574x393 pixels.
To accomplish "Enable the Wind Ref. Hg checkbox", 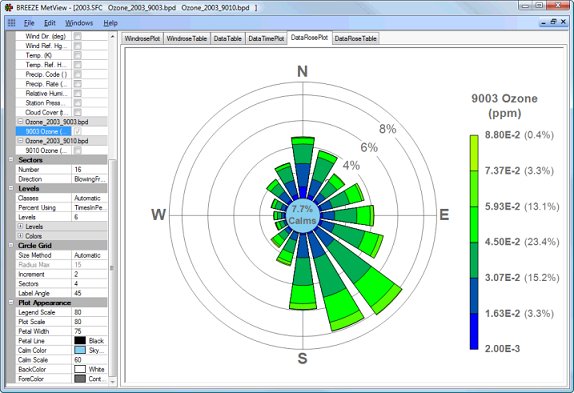I will [78, 46].
